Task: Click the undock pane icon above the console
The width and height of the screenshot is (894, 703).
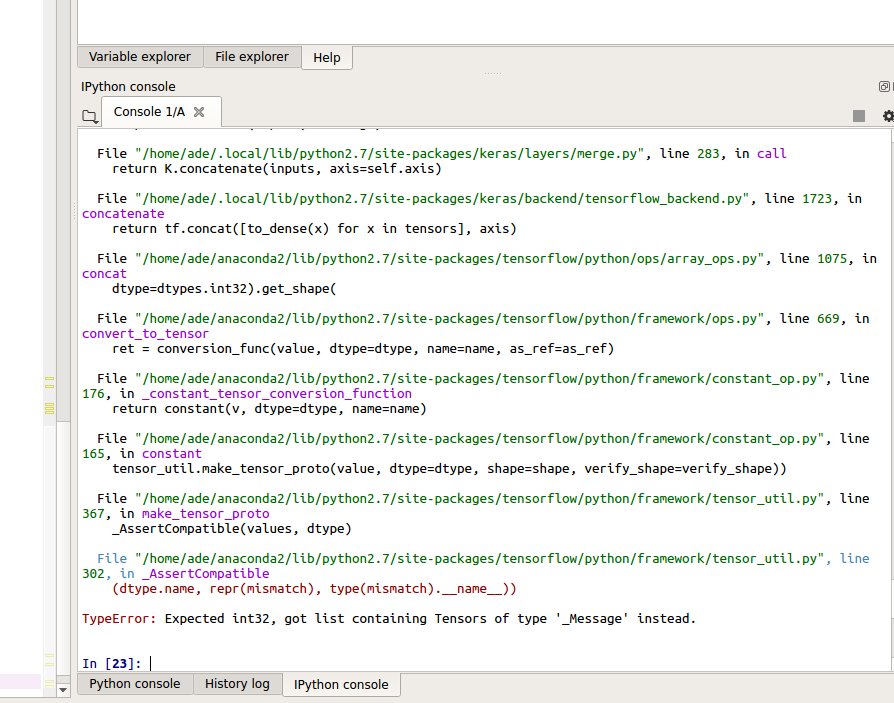Action: [884, 86]
